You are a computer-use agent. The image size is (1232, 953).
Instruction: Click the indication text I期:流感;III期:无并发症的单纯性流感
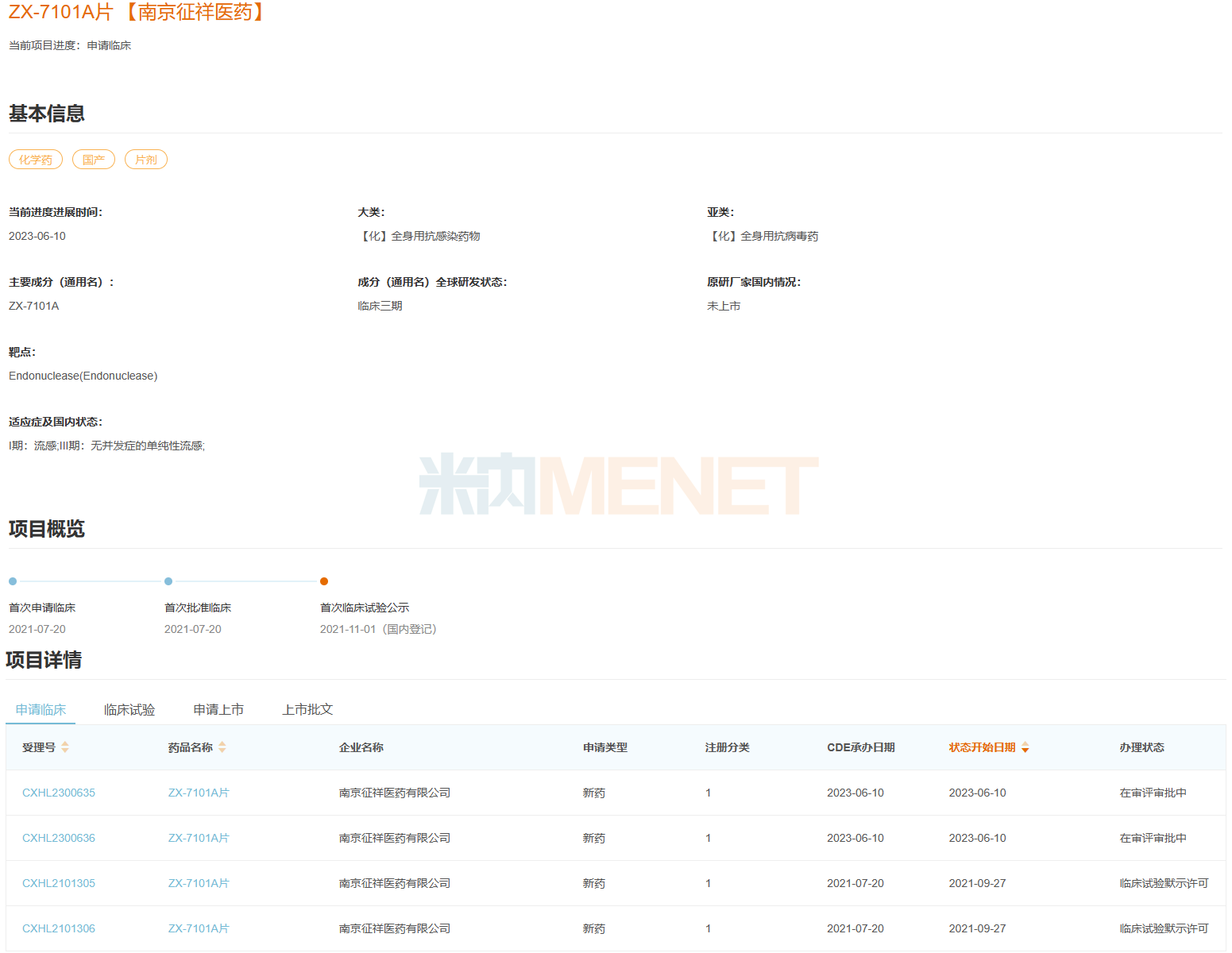107,446
